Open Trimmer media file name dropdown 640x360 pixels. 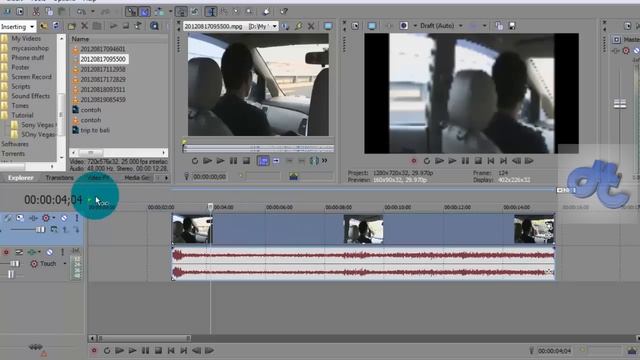pyautogui.click(x=275, y=26)
